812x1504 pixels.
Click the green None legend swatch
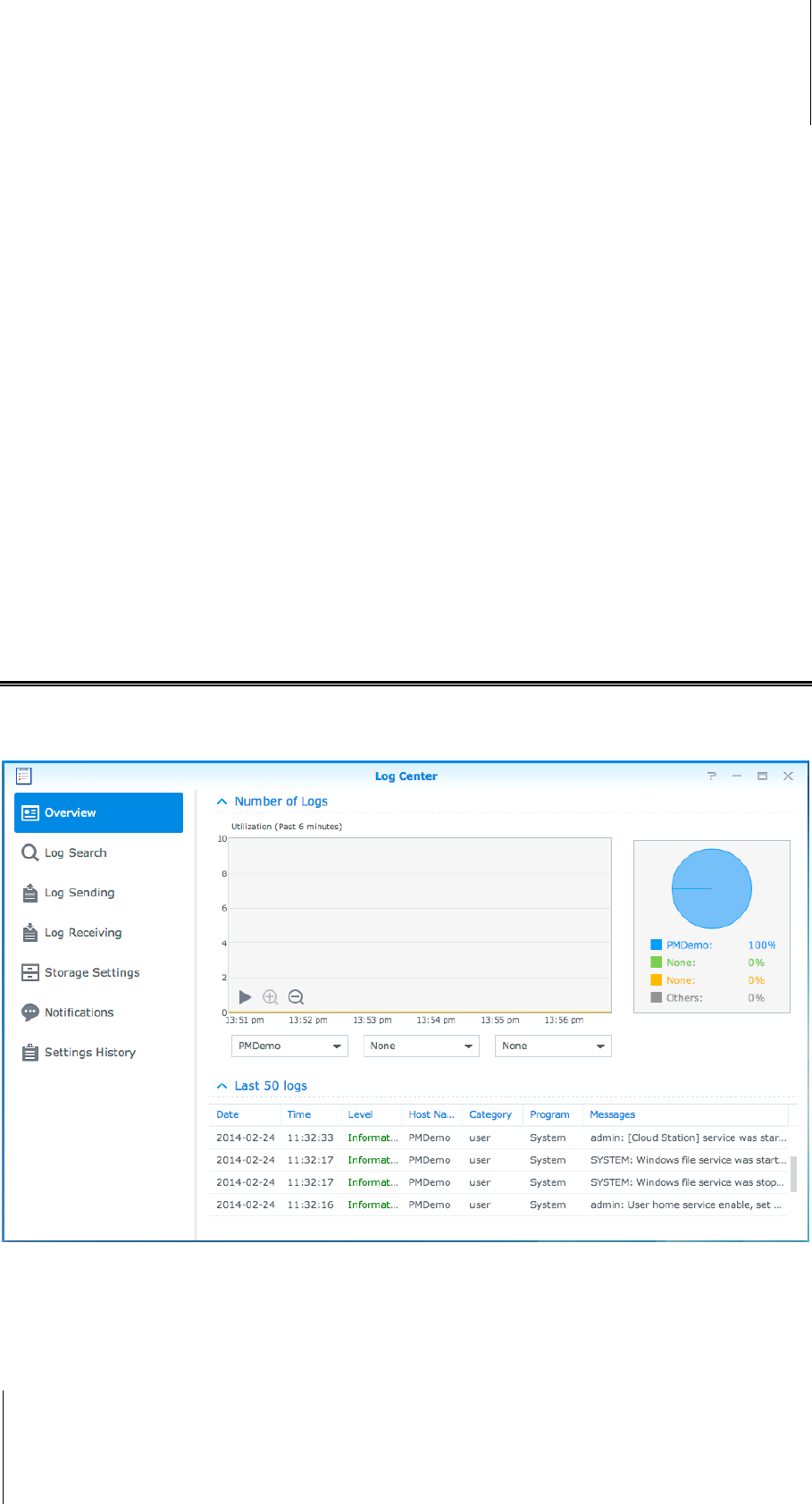pyautogui.click(x=657, y=962)
